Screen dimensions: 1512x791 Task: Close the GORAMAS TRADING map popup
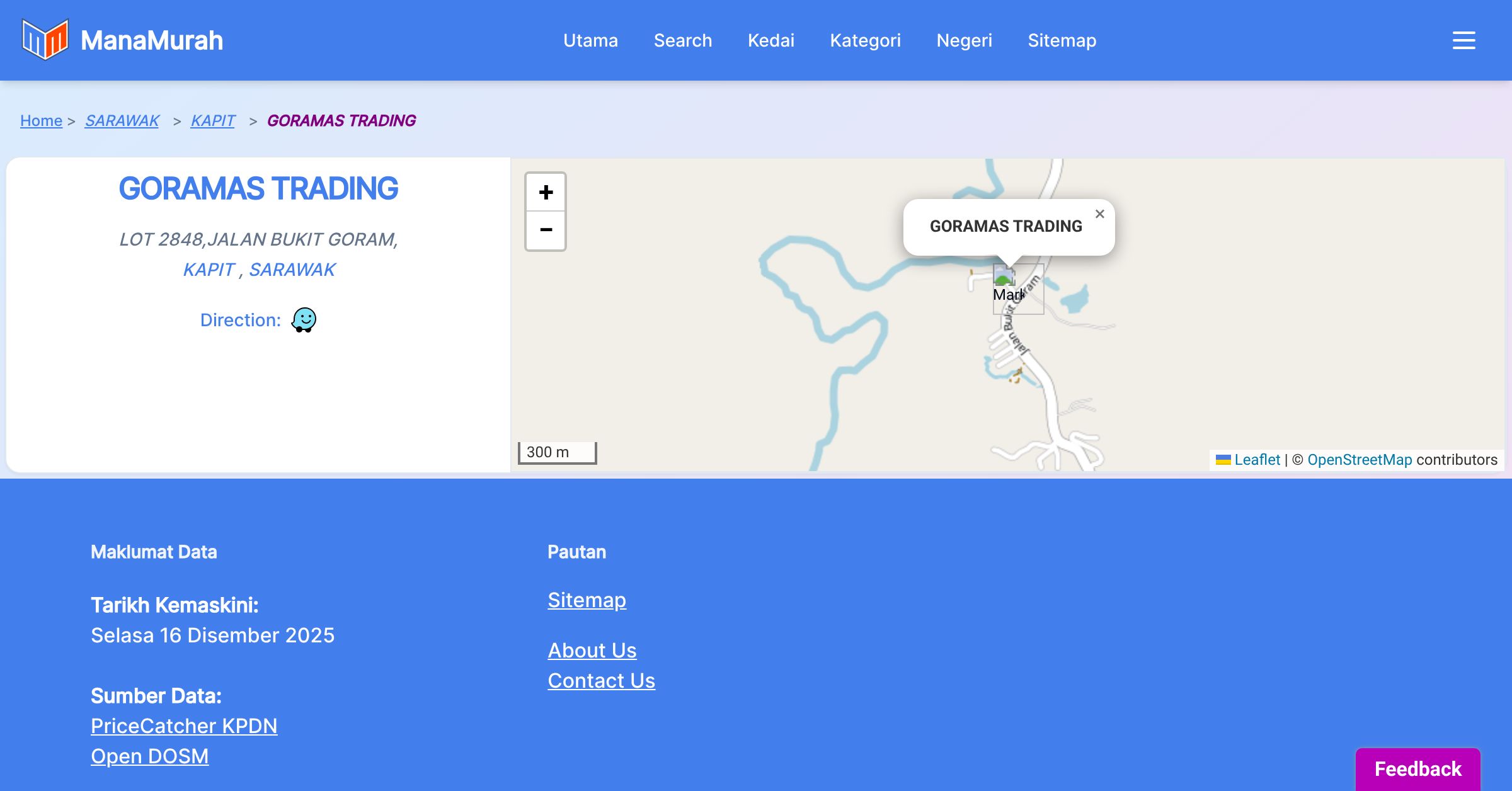pos(1099,214)
